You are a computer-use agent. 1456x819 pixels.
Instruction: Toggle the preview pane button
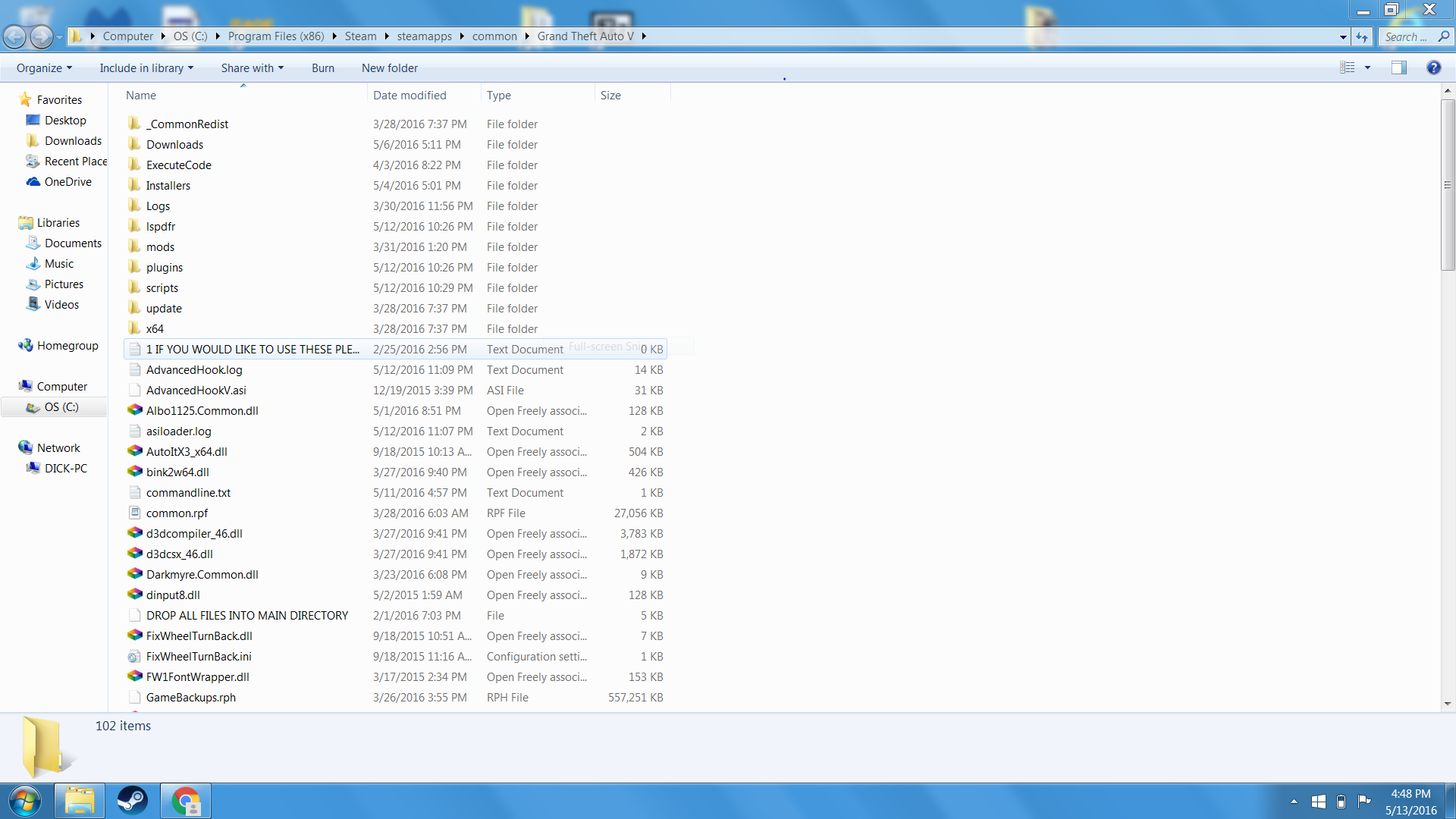1398,67
